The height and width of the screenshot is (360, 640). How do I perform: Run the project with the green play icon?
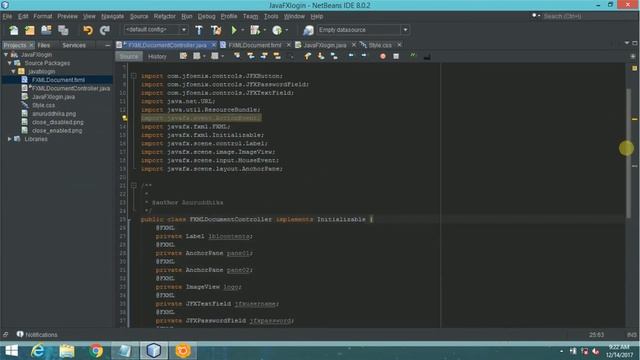pyautogui.click(x=234, y=30)
